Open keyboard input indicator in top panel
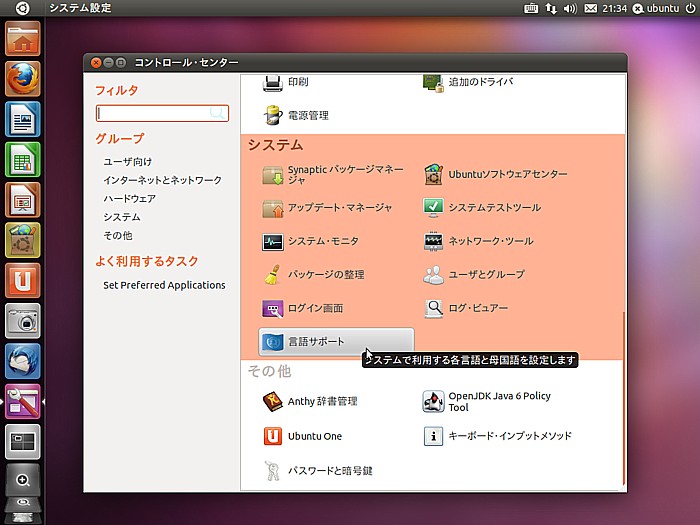This screenshot has width=700, height=525. point(530,8)
